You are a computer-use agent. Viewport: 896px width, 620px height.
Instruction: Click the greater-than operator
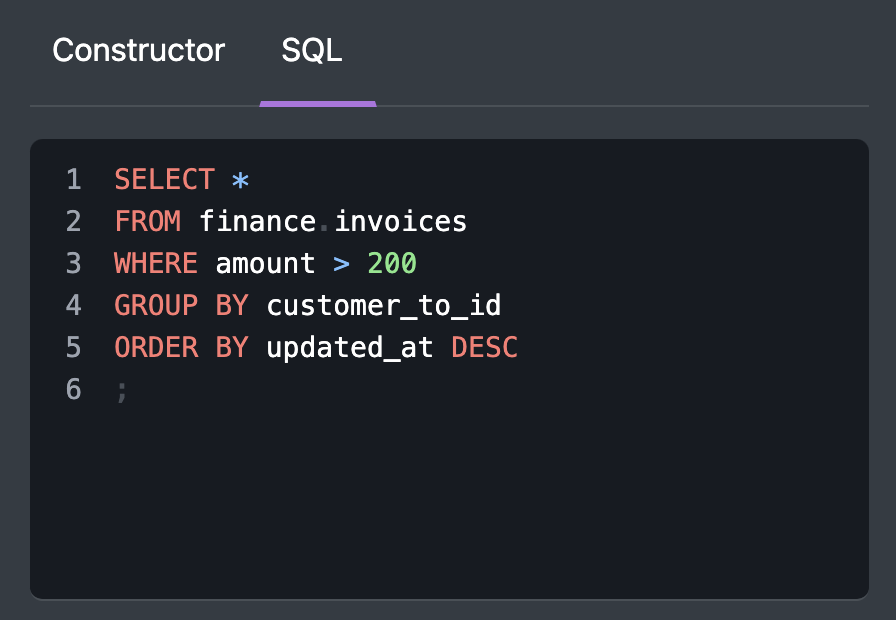click(x=341, y=264)
